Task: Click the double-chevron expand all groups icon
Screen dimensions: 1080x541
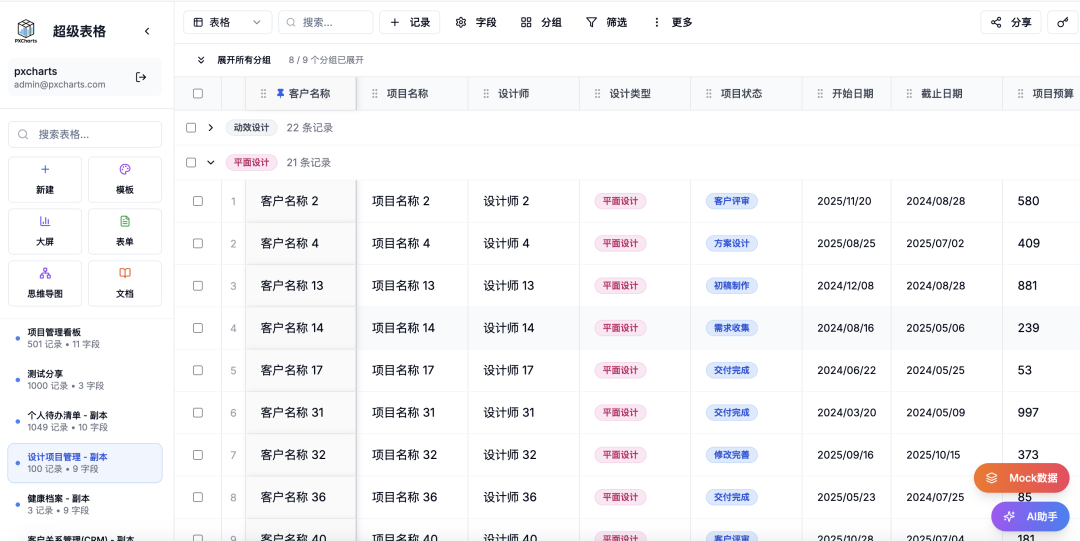Action: (201, 60)
